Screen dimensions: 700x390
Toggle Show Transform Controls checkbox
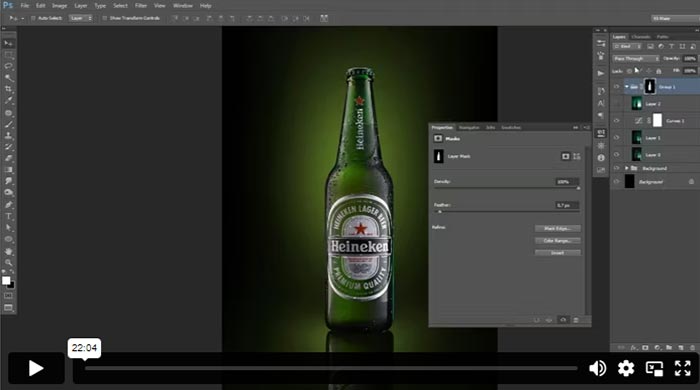coord(104,18)
